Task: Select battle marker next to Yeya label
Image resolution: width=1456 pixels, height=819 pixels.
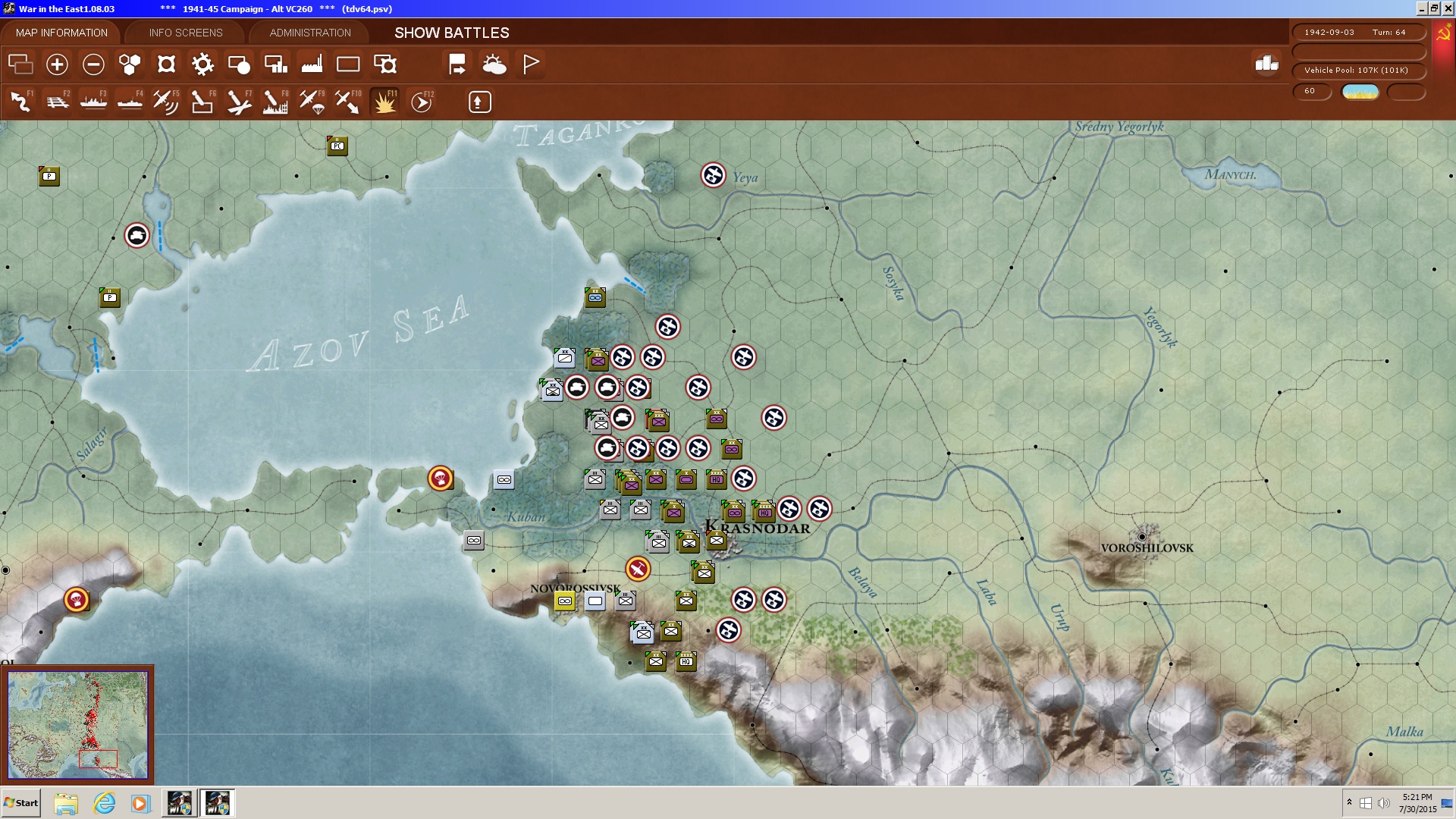Action: [713, 175]
